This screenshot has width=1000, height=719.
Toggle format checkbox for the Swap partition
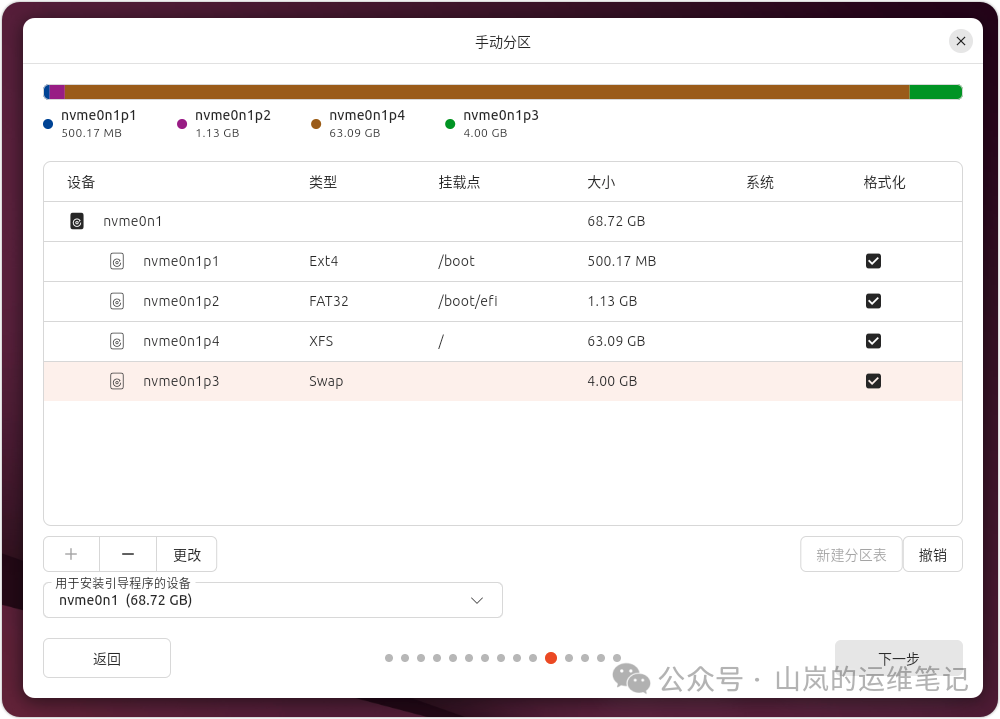[873, 381]
